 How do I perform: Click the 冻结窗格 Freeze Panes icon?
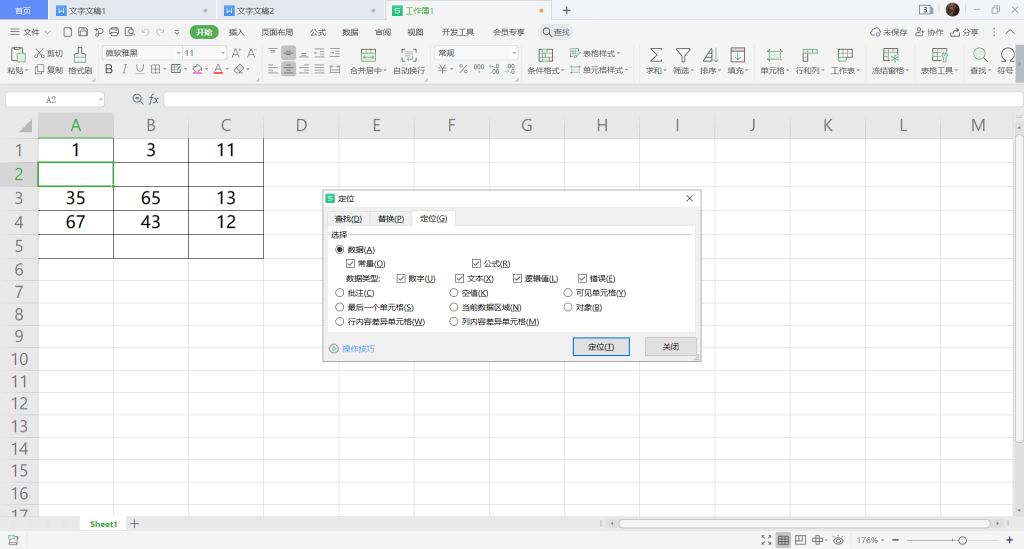[x=890, y=55]
